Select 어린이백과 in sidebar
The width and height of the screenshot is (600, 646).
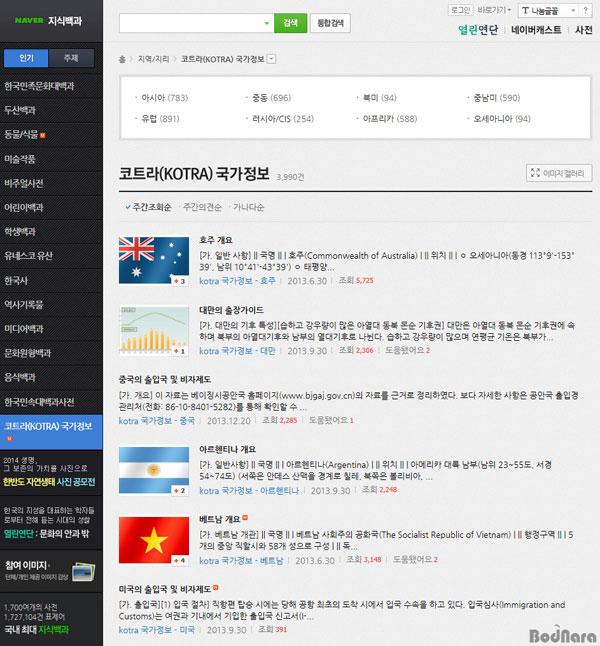click(51, 208)
